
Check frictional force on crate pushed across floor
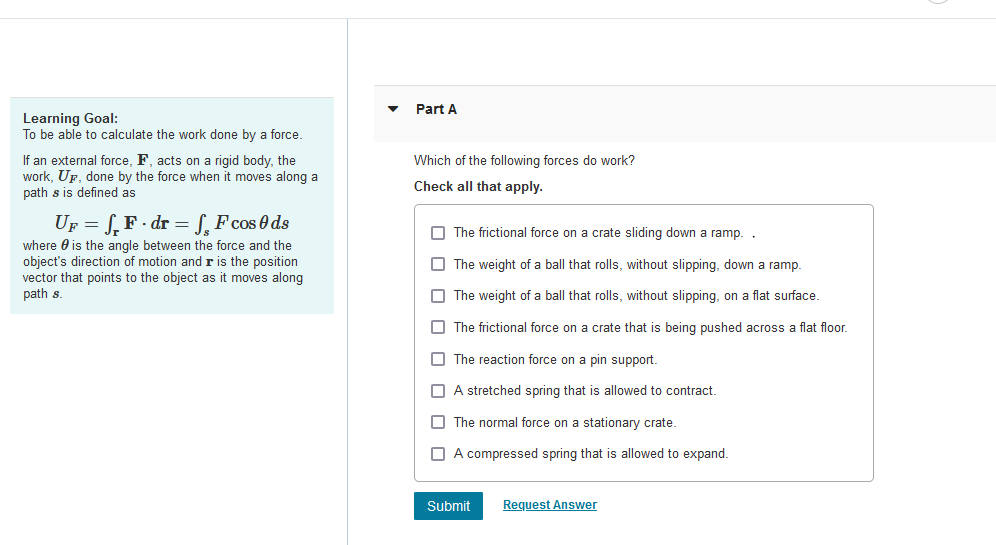438,327
